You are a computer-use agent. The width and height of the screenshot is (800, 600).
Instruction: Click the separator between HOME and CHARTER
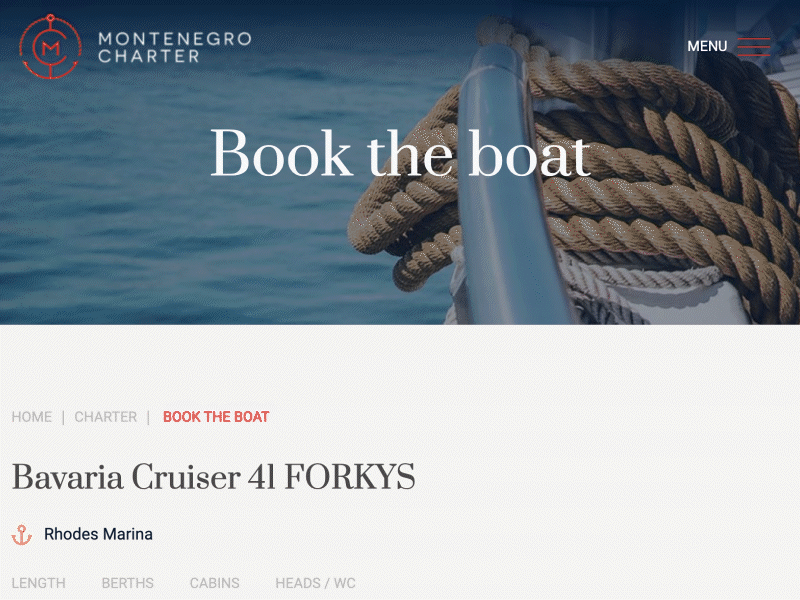click(63, 417)
